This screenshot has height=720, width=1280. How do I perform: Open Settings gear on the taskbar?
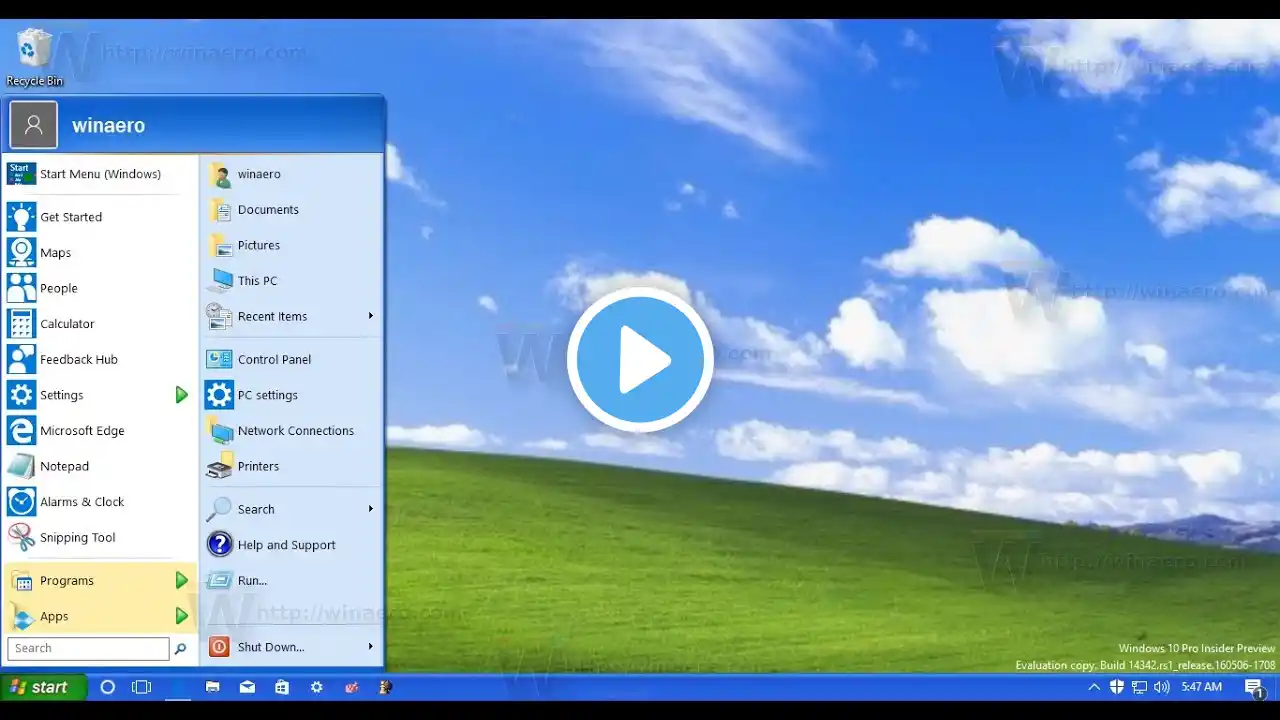coord(317,687)
